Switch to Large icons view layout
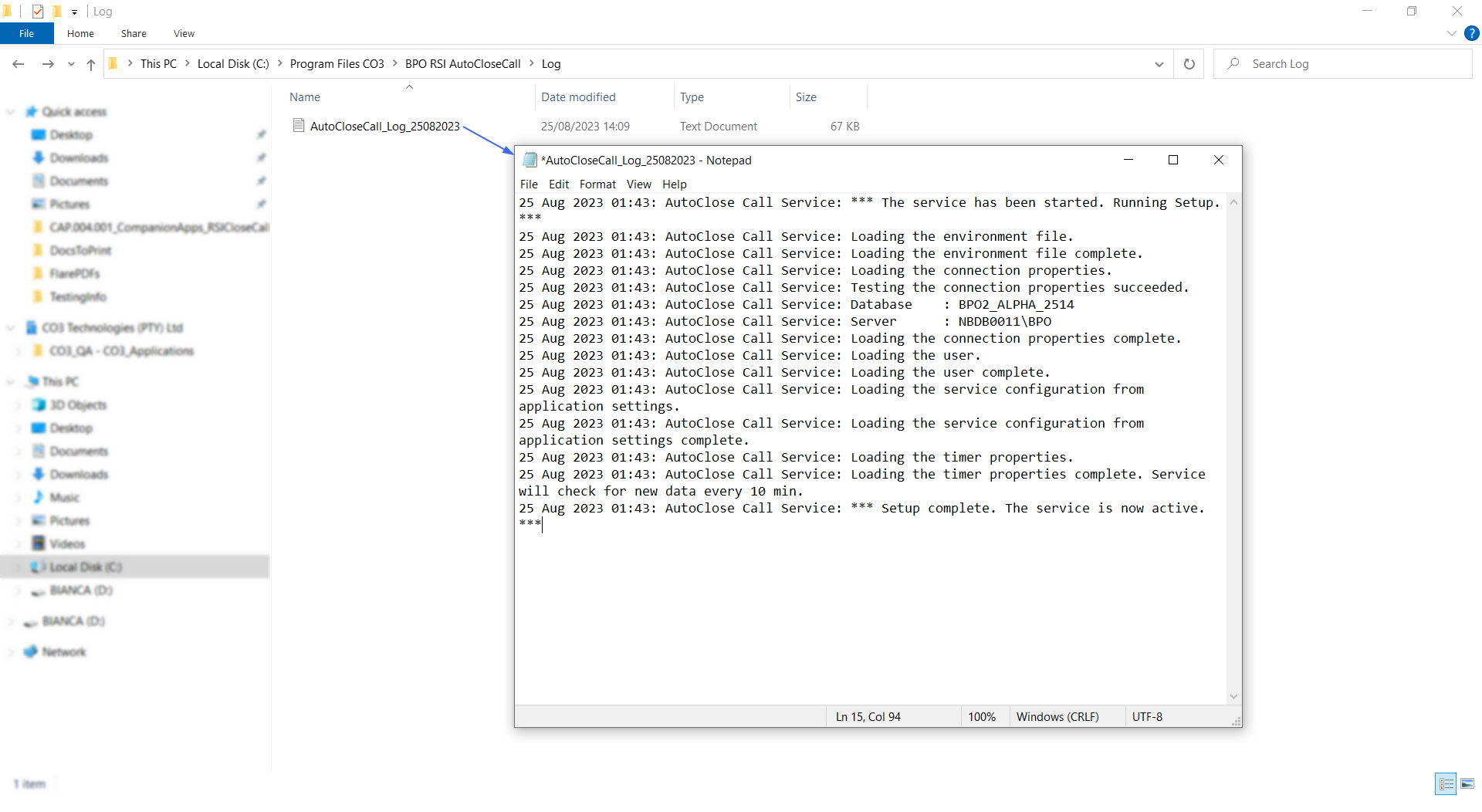 1467,783
